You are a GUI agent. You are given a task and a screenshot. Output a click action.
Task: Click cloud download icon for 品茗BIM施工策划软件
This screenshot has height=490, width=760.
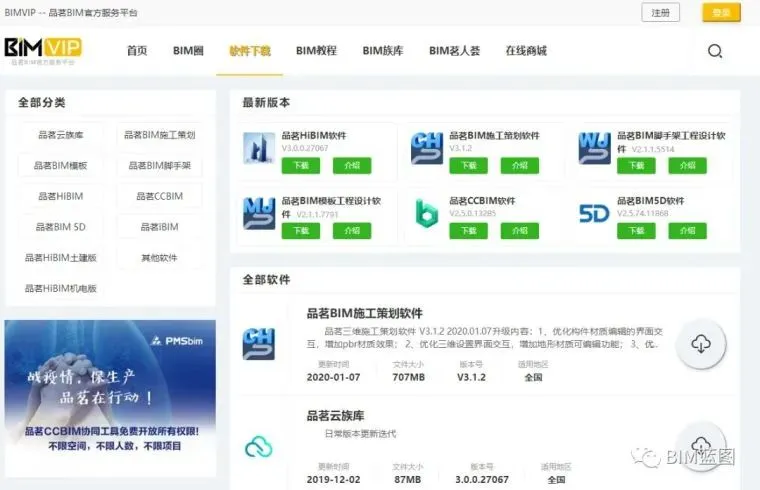point(701,344)
